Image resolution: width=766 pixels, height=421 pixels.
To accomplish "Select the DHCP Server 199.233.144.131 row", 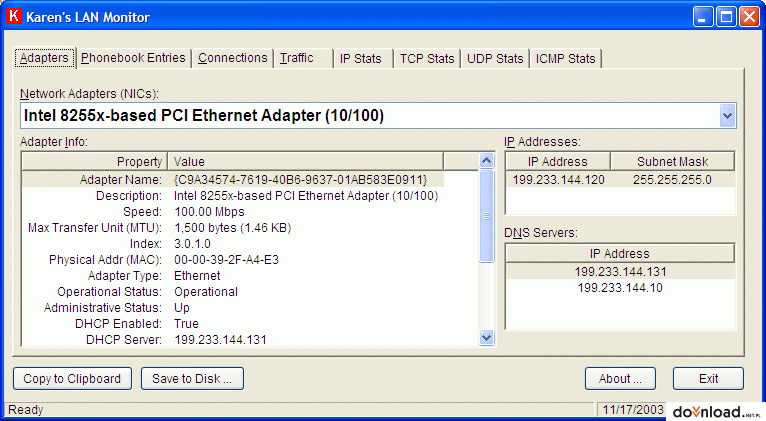I will (233, 339).
